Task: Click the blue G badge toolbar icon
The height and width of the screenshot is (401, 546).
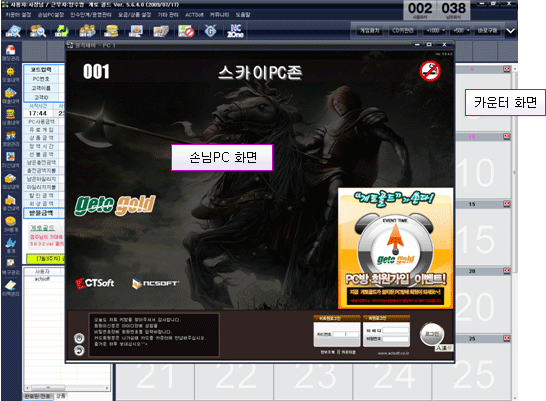Action: coord(210,31)
